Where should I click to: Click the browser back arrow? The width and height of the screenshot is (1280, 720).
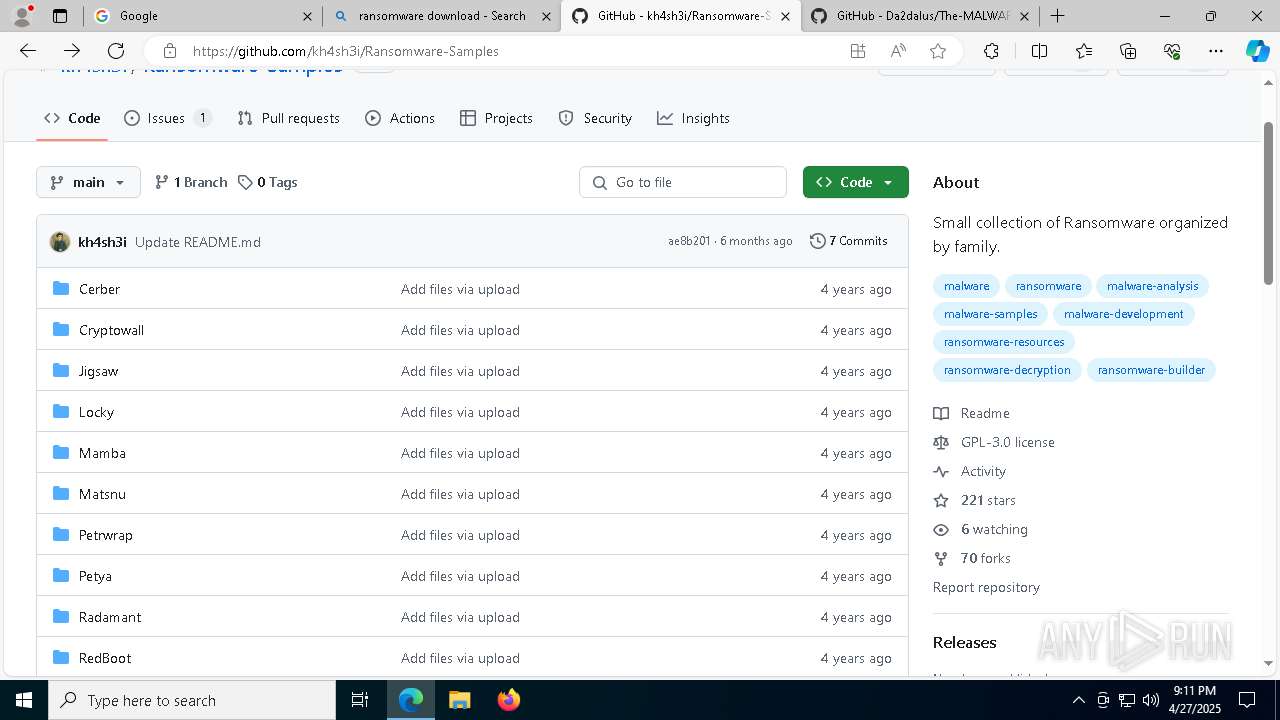28,51
